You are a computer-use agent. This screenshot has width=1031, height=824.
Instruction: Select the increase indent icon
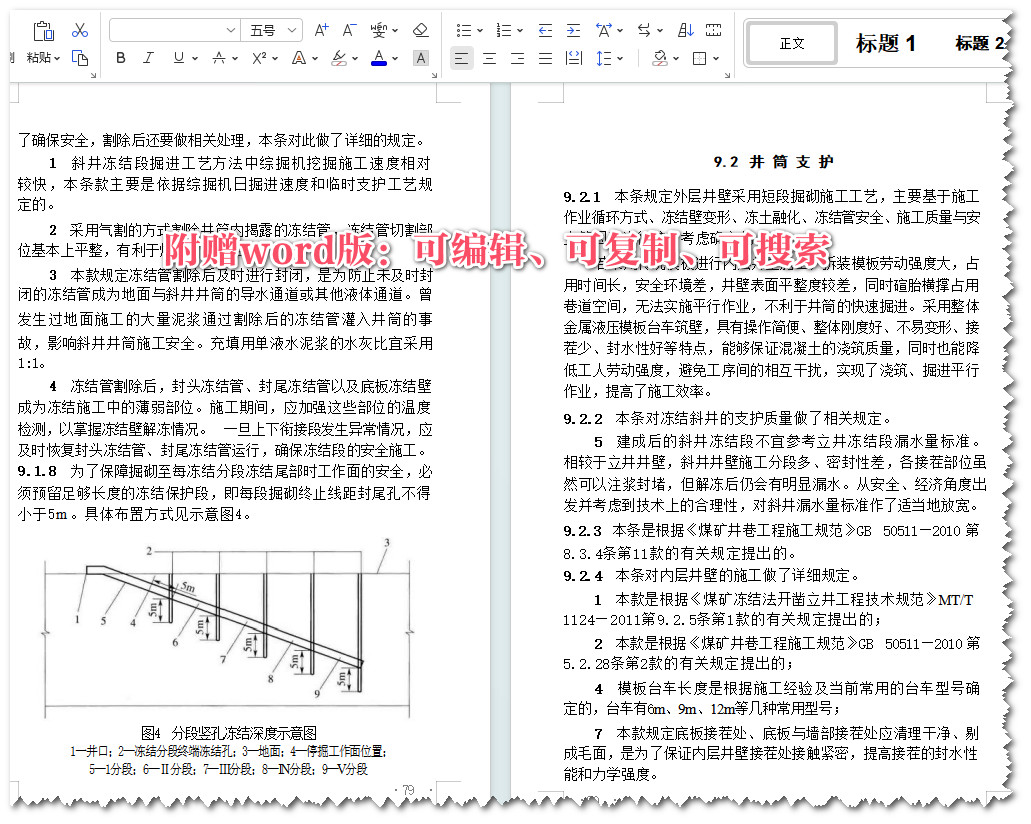point(572,30)
